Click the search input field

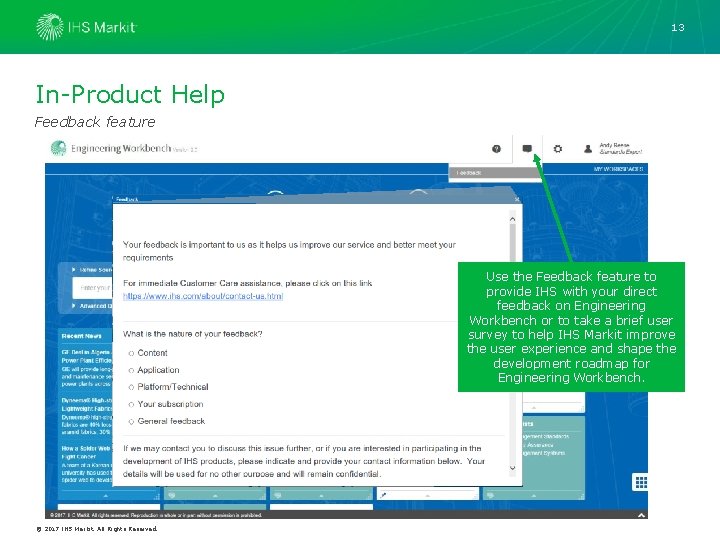pos(92,288)
